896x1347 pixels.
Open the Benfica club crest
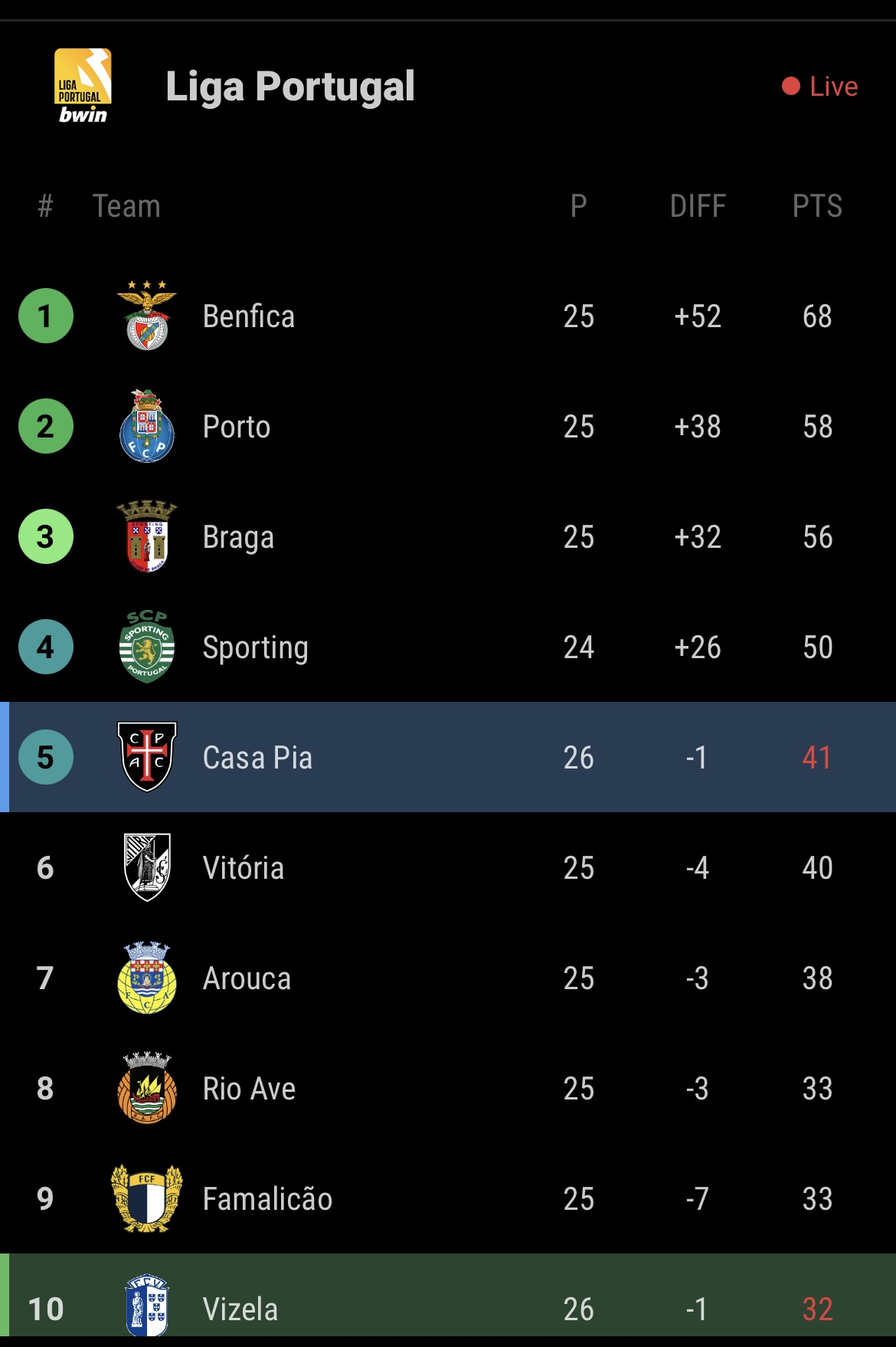[x=147, y=316]
